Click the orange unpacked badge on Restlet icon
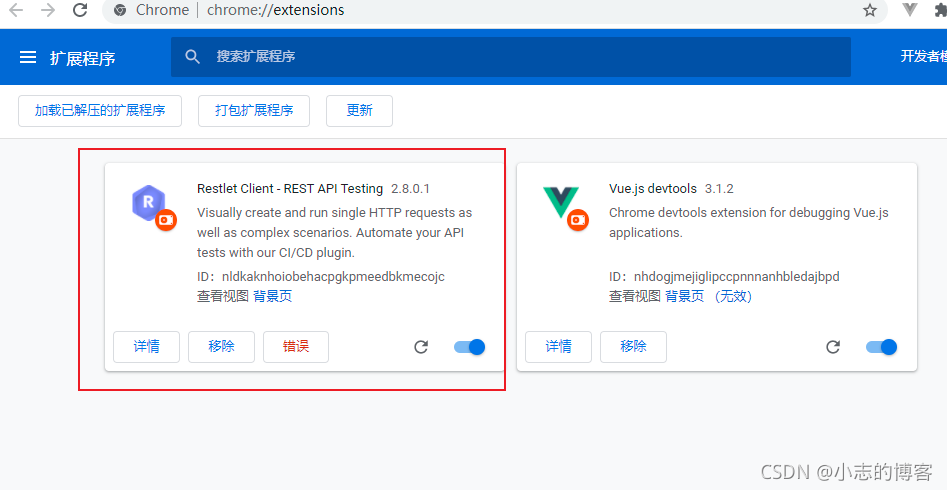The width and height of the screenshot is (947, 490). click(x=165, y=220)
